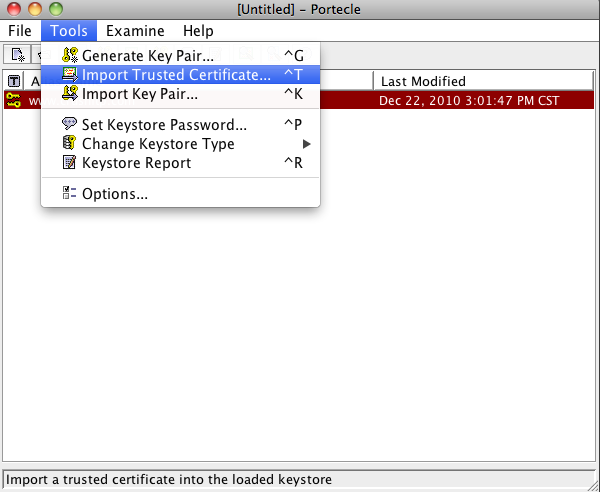This screenshot has width=600, height=492.
Task: Click the entry type column header icon
Action: (14, 81)
